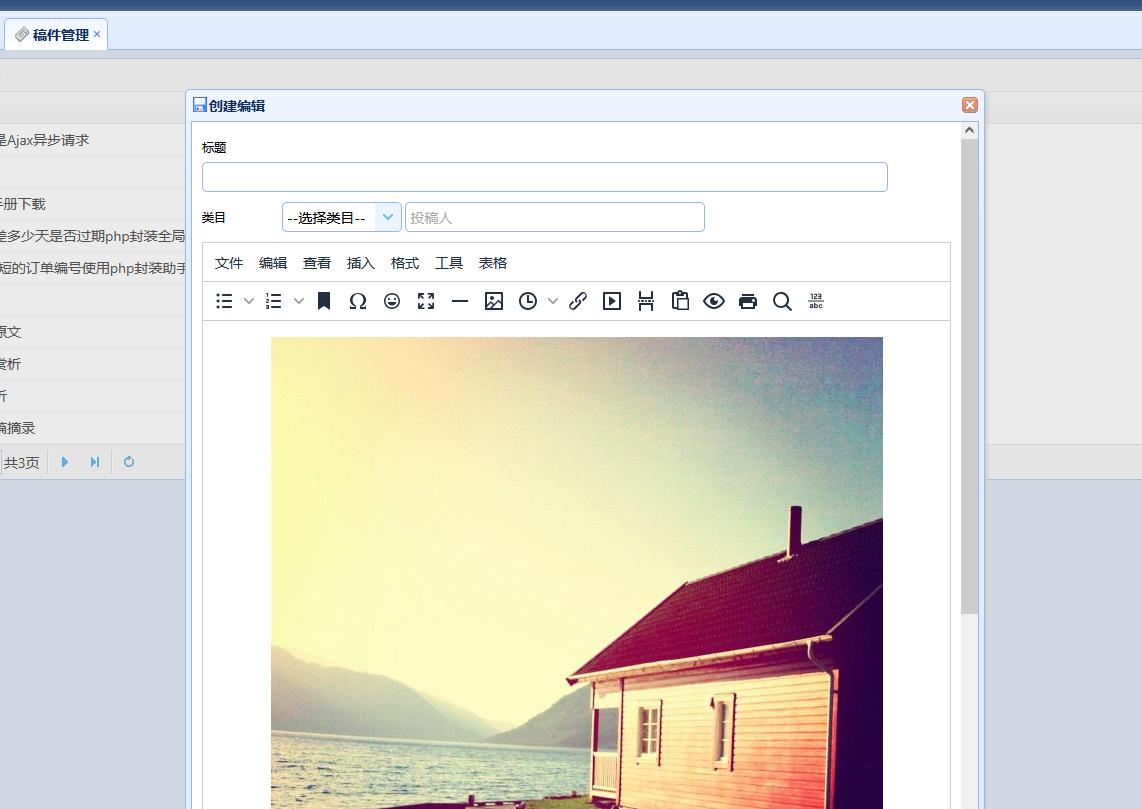
Task: Open the emoticons smiley icon
Action: point(392,301)
